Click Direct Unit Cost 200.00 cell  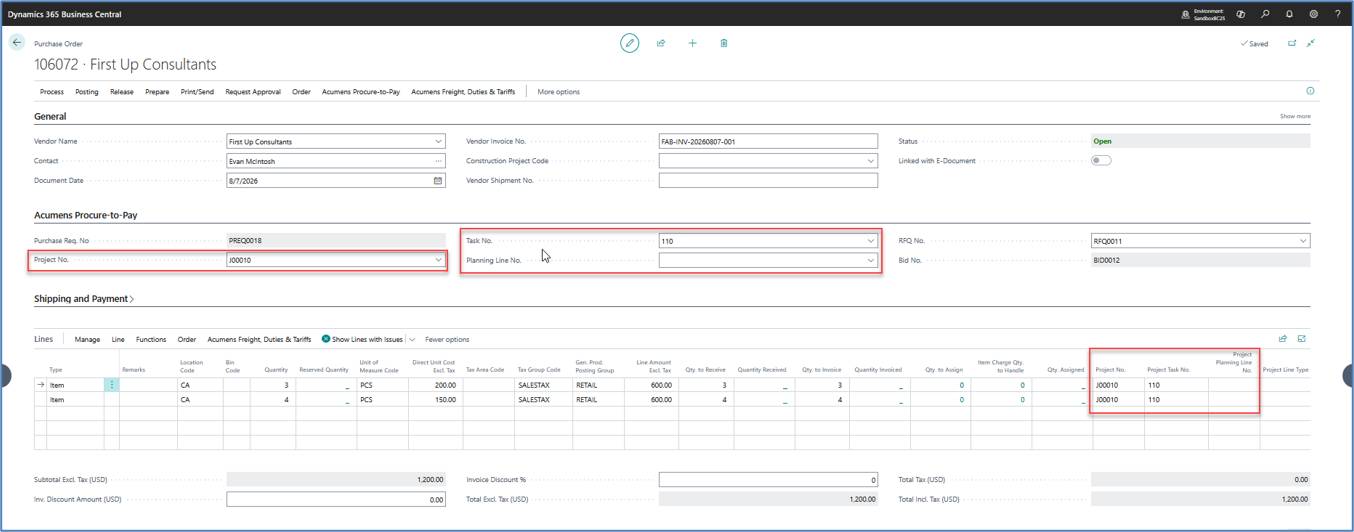(x=435, y=384)
